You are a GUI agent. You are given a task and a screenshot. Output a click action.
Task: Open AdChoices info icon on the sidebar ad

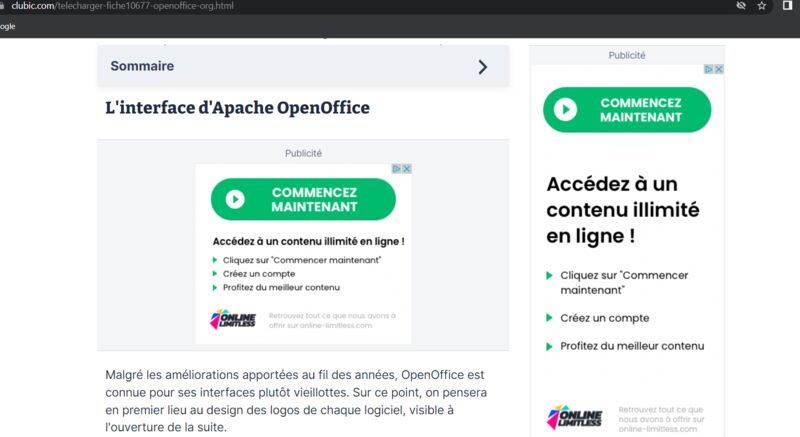(709, 69)
